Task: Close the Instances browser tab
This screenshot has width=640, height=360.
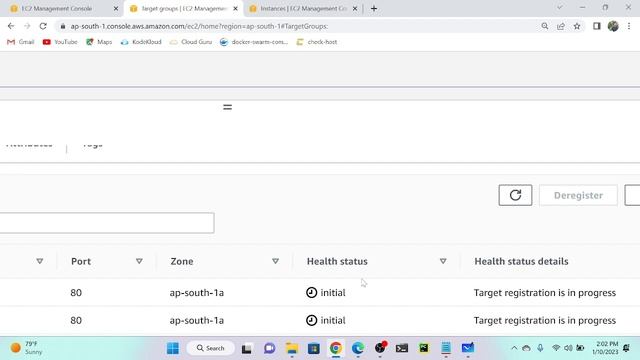Action: (355, 9)
